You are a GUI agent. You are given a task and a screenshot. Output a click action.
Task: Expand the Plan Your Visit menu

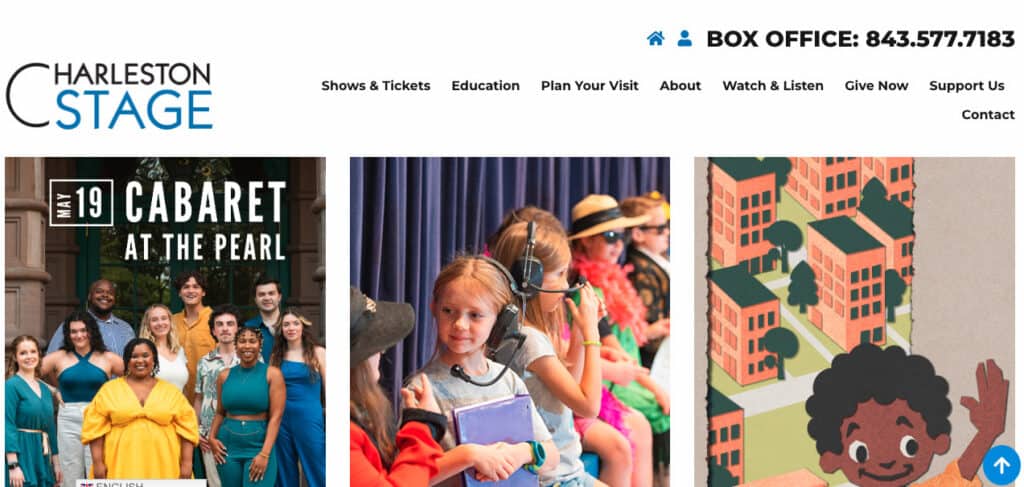pyautogui.click(x=590, y=86)
